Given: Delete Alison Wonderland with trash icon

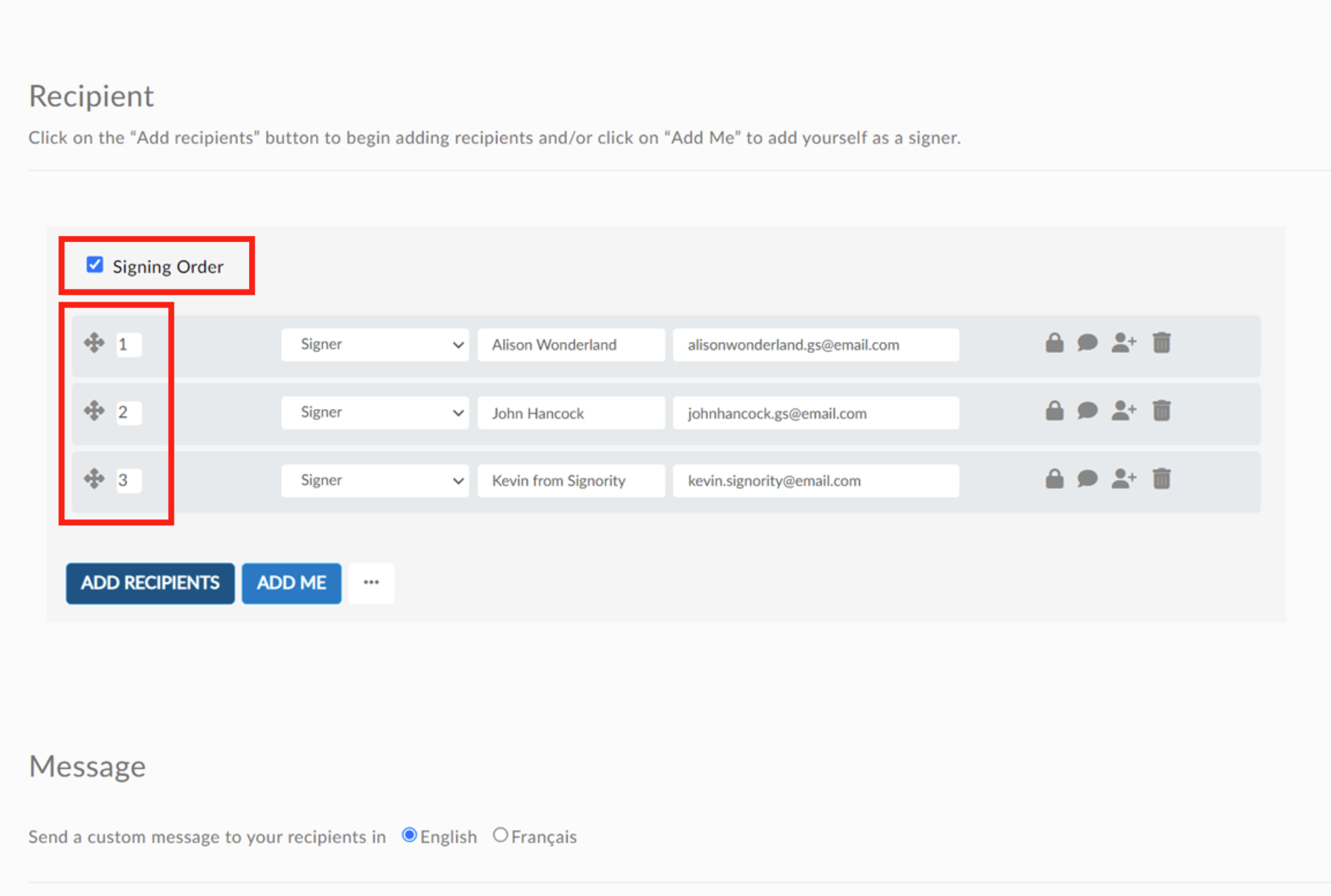Looking at the screenshot, I should pos(1161,343).
